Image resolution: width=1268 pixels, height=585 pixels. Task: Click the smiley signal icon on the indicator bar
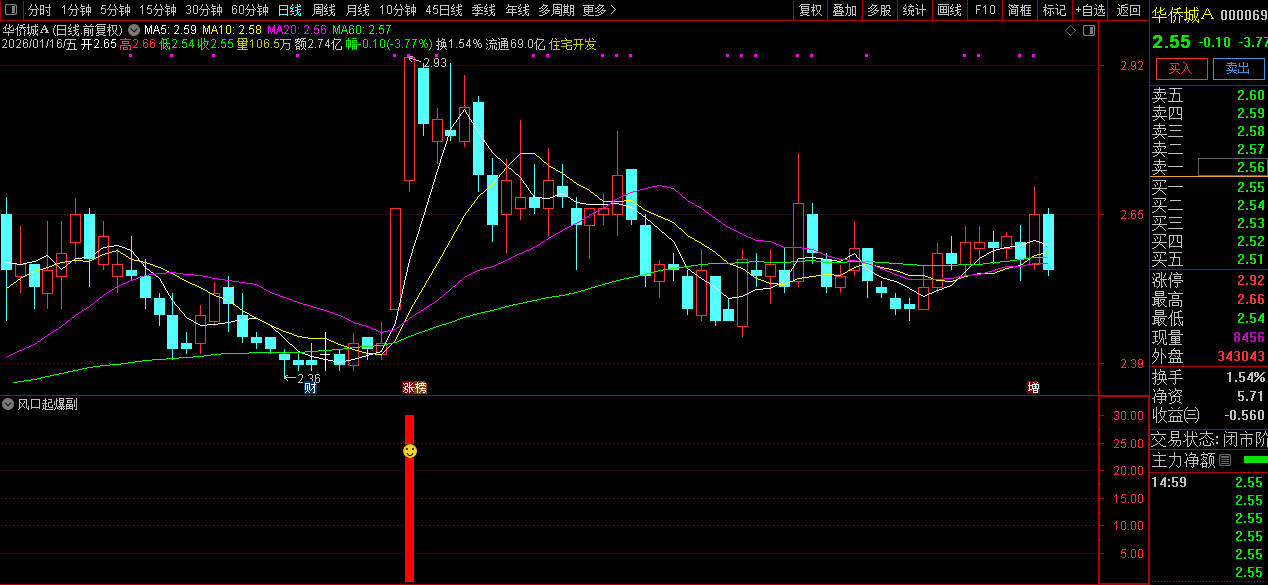click(x=409, y=452)
